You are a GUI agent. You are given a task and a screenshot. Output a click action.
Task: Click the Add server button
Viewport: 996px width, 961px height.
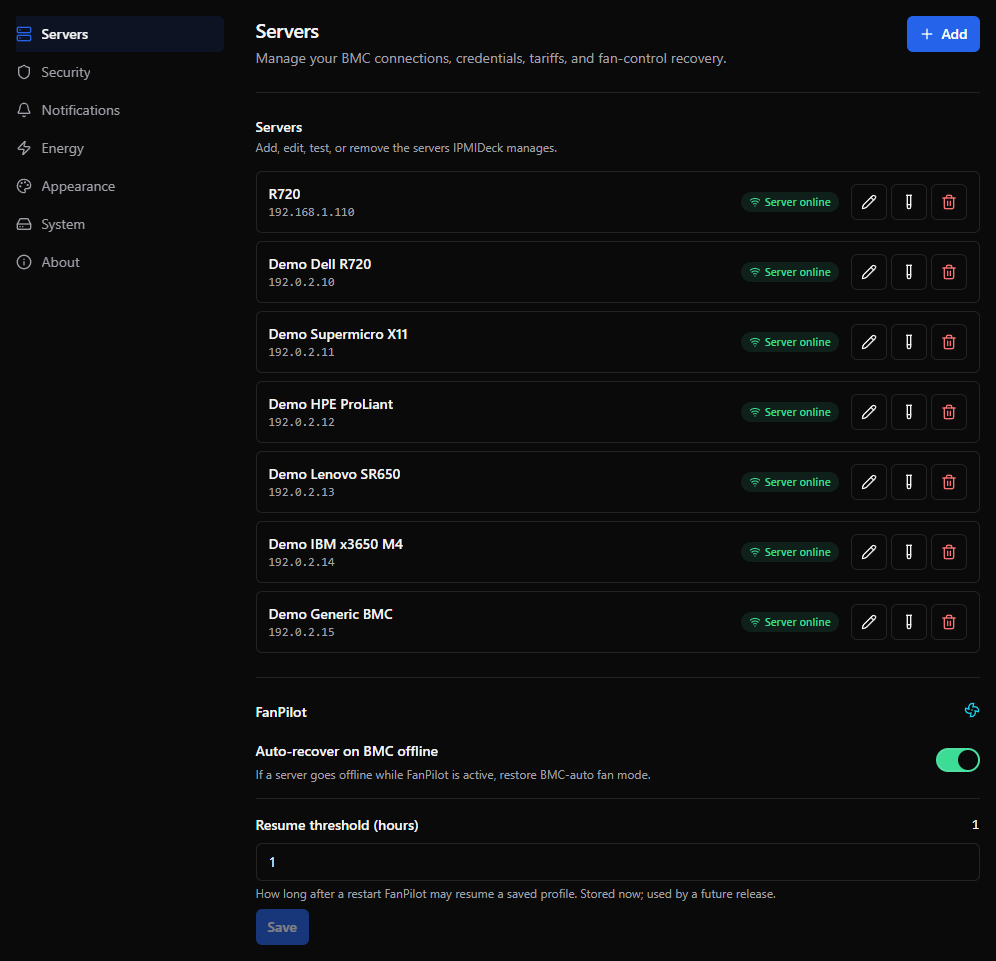943,34
